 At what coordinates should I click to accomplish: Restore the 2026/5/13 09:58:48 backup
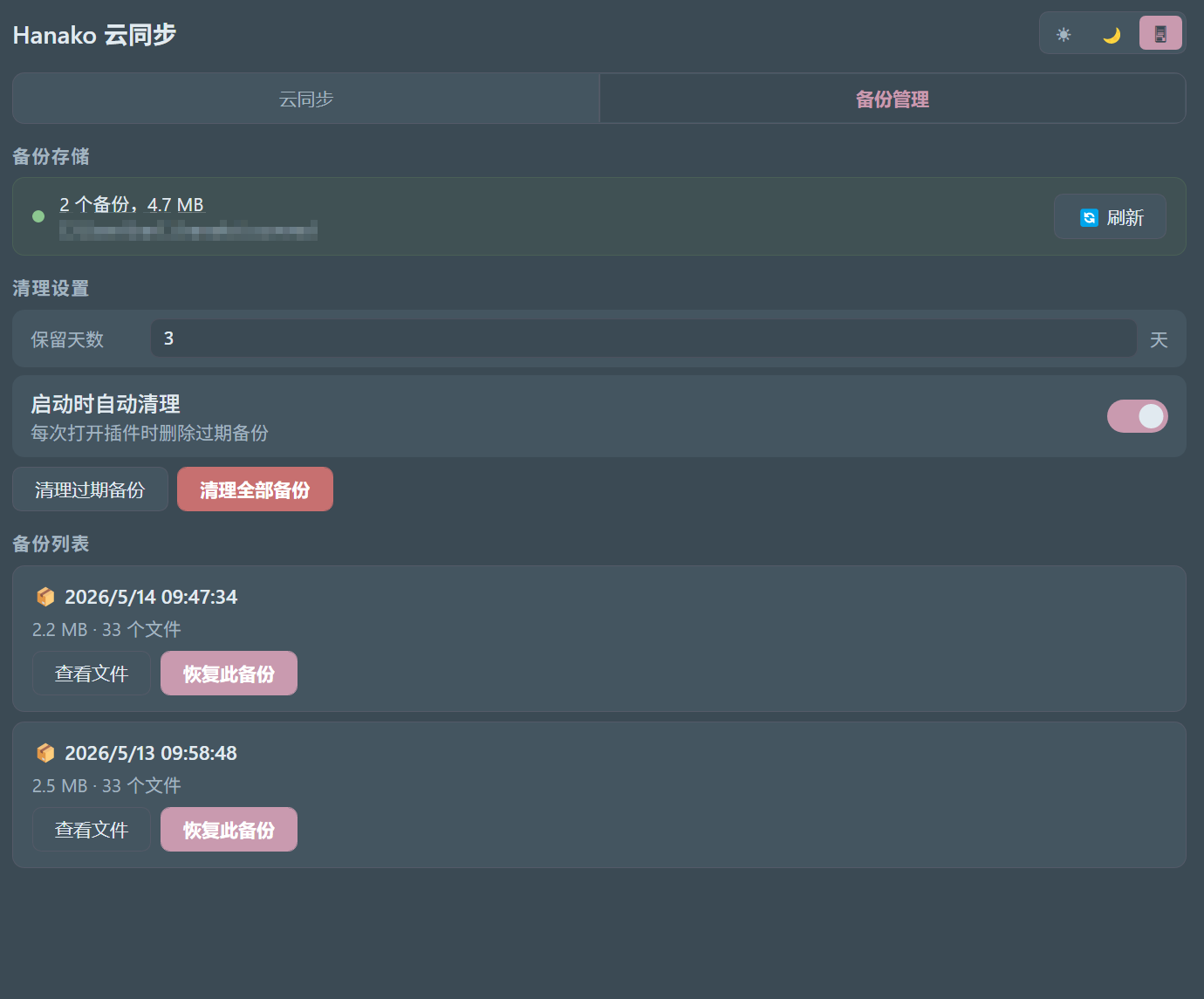[229, 830]
